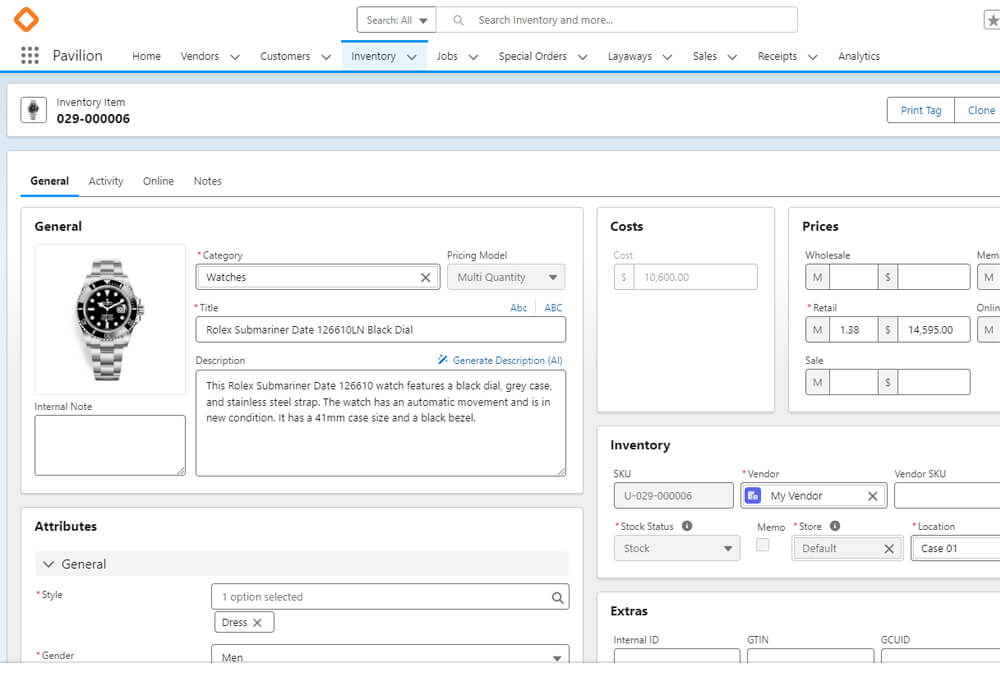
Task: Click the Internal Note text area
Action: click(110, 445)
